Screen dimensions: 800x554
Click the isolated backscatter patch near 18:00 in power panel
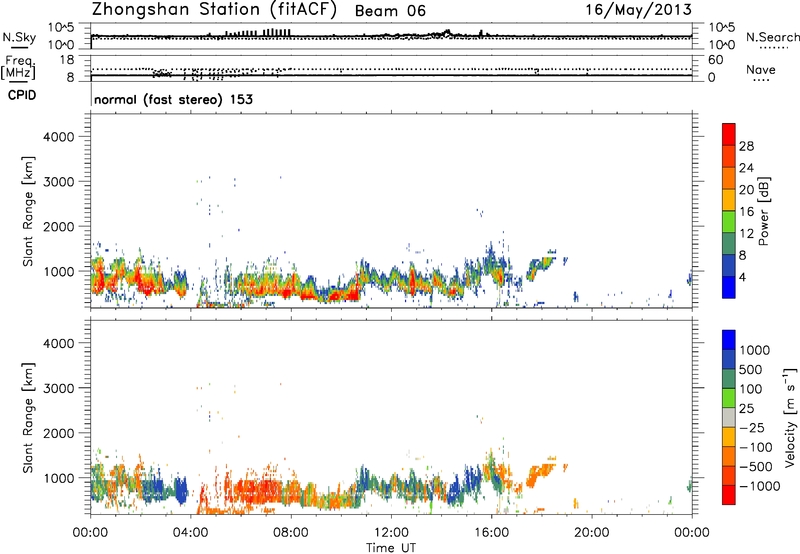pyautogui.click(x=541, y=265)
